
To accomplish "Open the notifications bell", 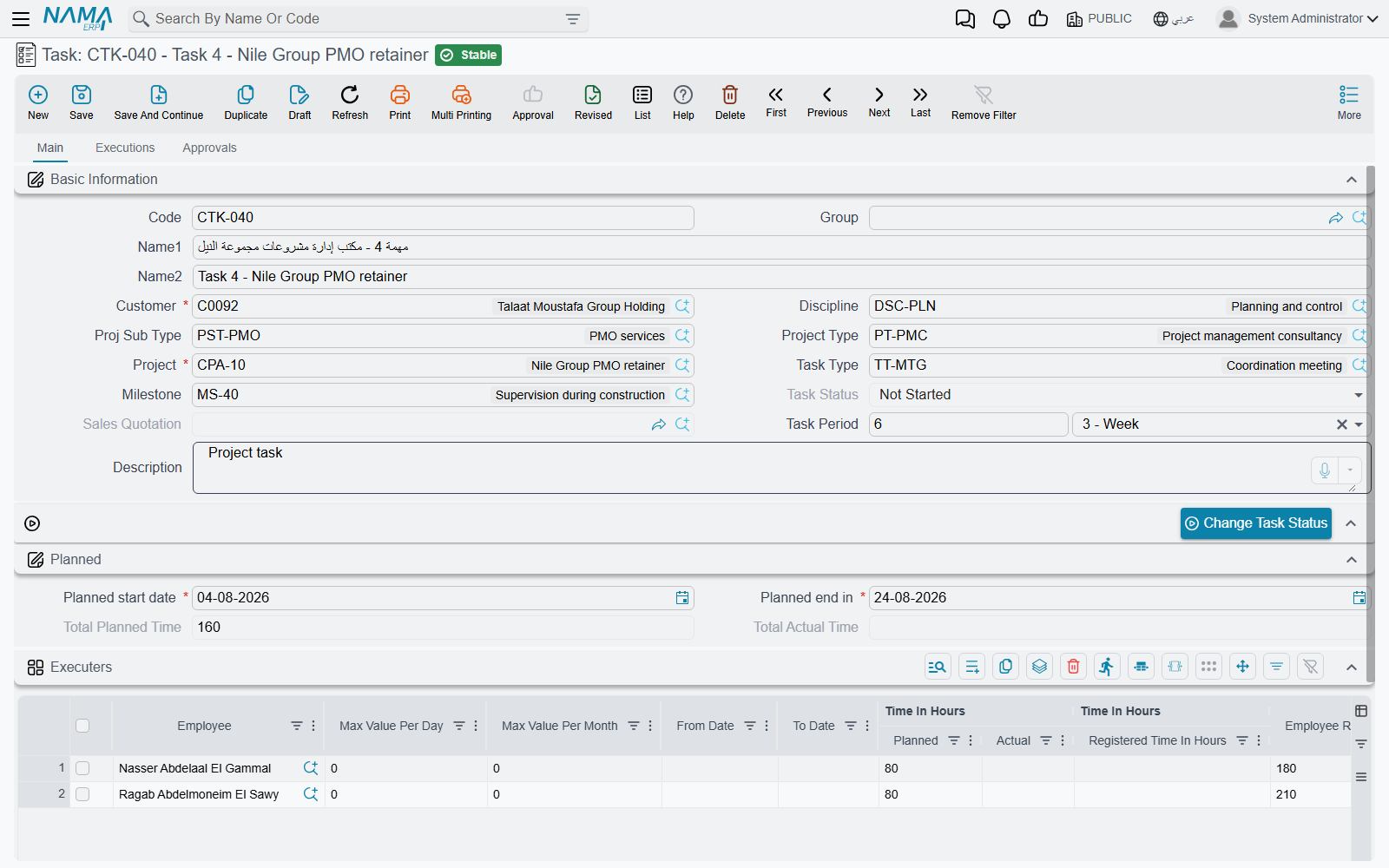I will click(1002, 19).
